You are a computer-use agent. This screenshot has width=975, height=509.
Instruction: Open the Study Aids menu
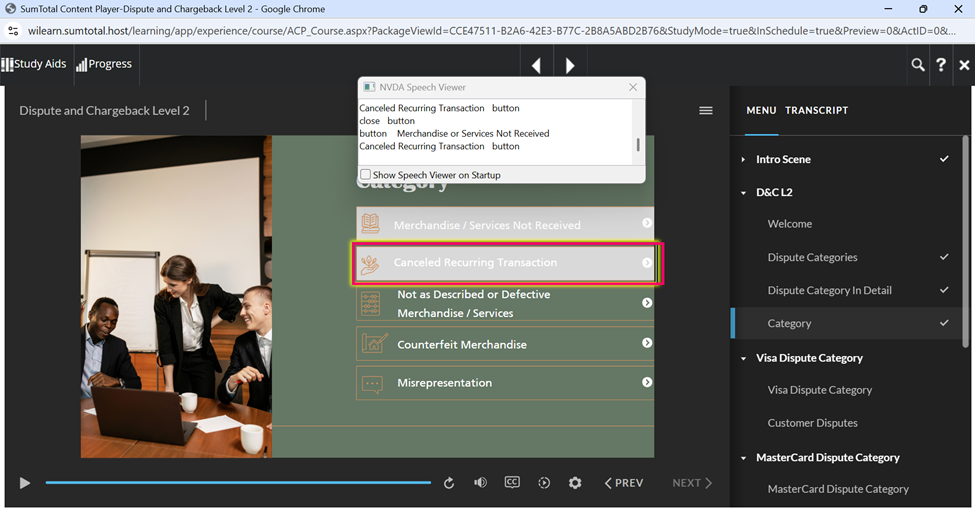(x=34, y=64)
